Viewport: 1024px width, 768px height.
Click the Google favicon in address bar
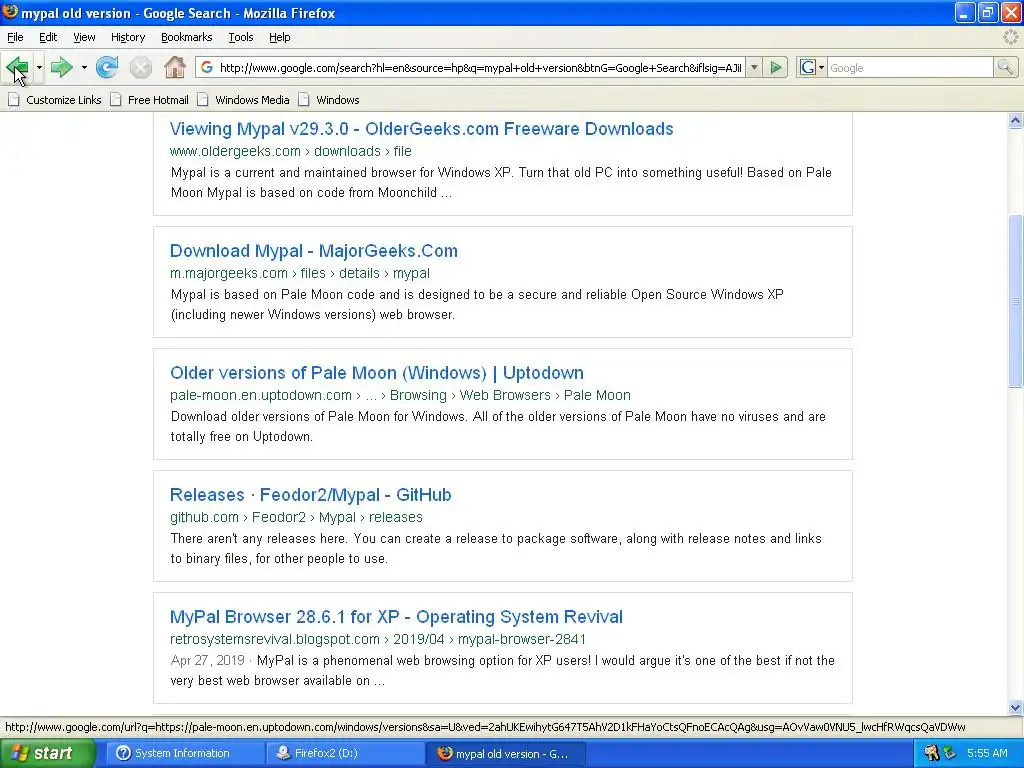pyautogui.click(x=206, y=67)
